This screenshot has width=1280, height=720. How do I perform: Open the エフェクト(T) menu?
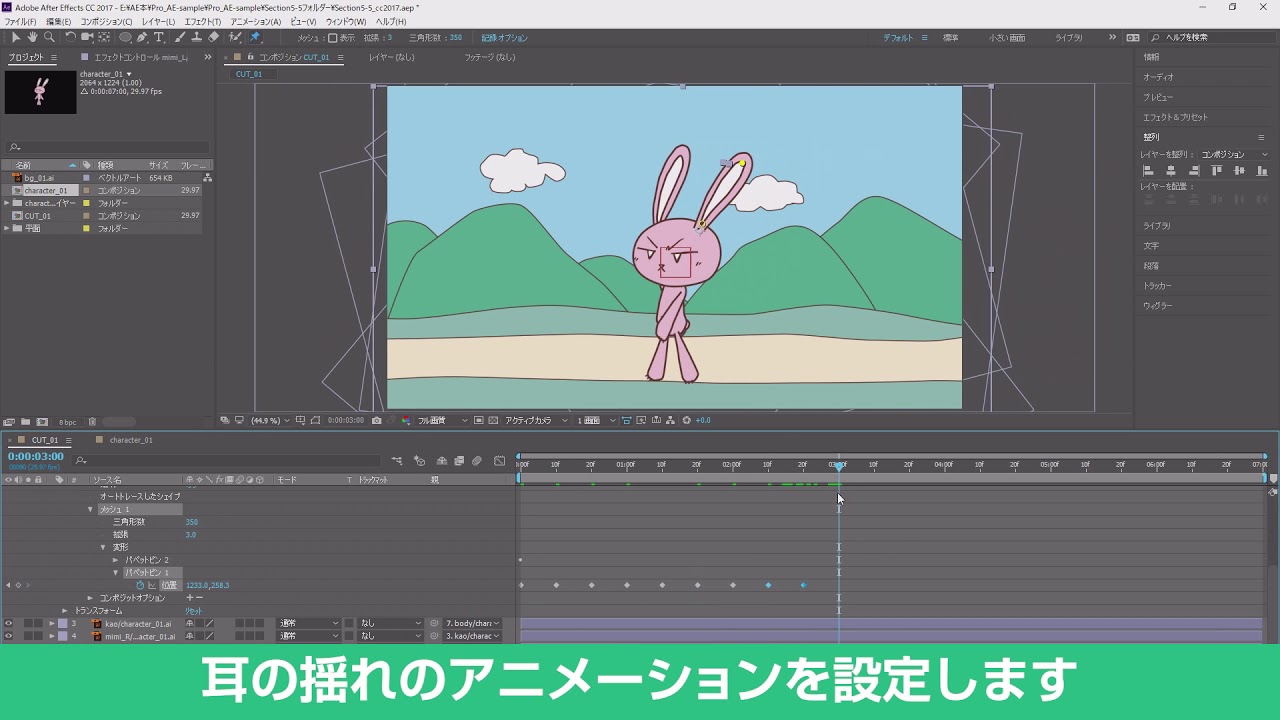coord(203,21)
